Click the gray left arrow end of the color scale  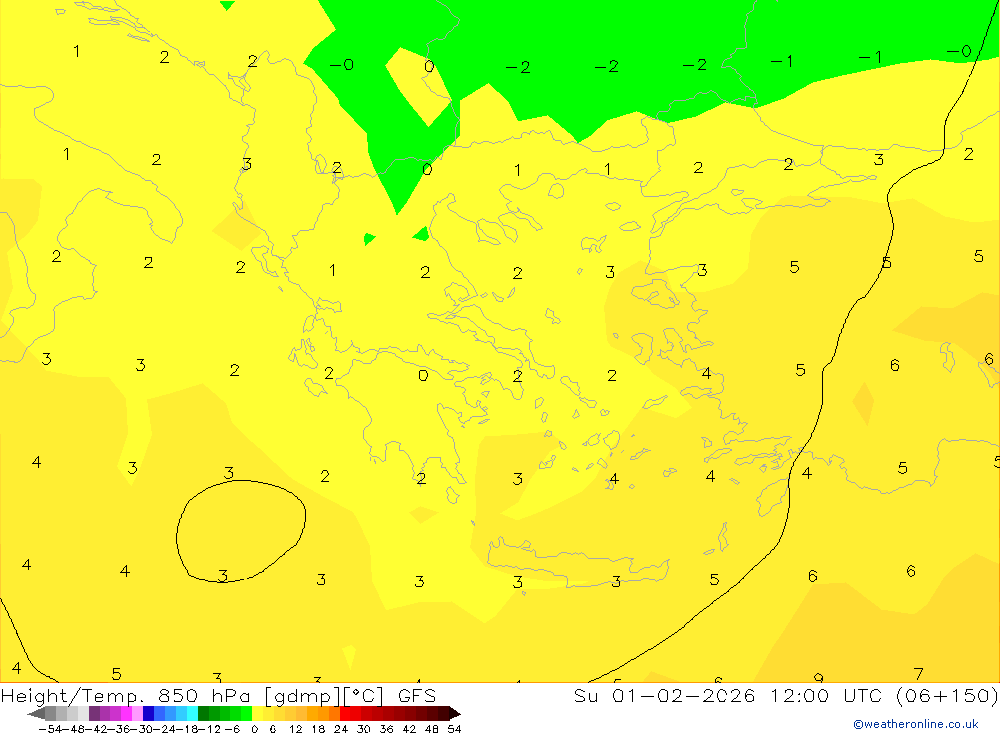[37, 714]
